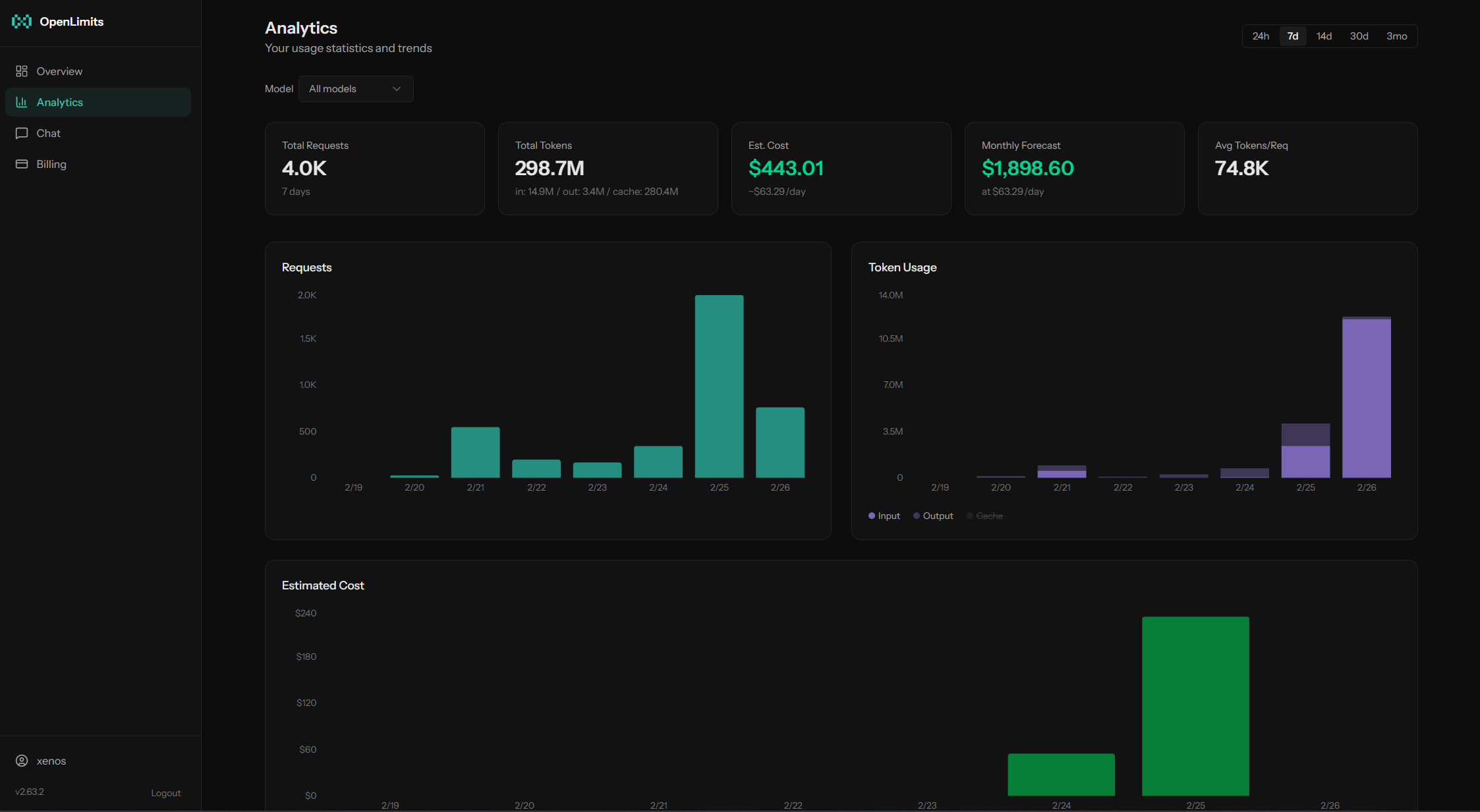
Task: Open the All models dropdown
Action: 356,89
